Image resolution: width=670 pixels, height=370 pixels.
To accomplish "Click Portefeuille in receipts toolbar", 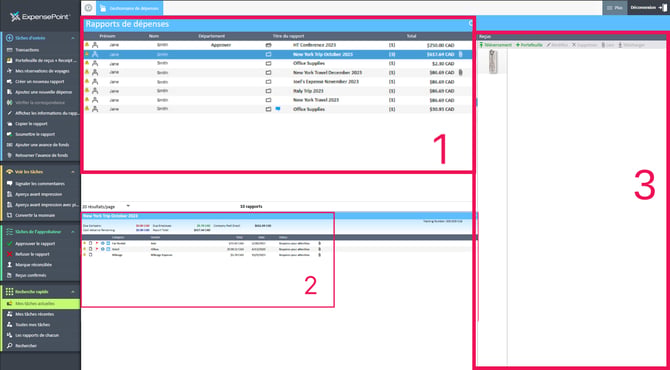I will 529,45.
